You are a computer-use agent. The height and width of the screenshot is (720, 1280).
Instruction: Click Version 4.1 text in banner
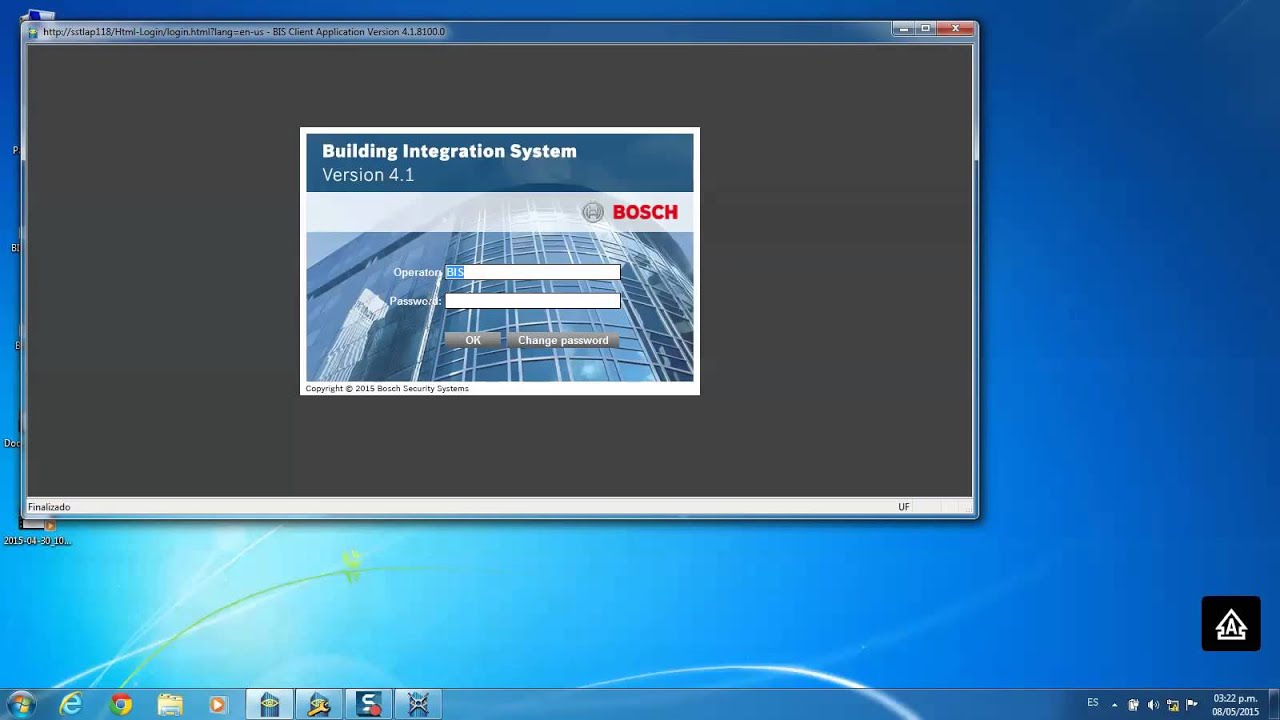pos(368,175)
